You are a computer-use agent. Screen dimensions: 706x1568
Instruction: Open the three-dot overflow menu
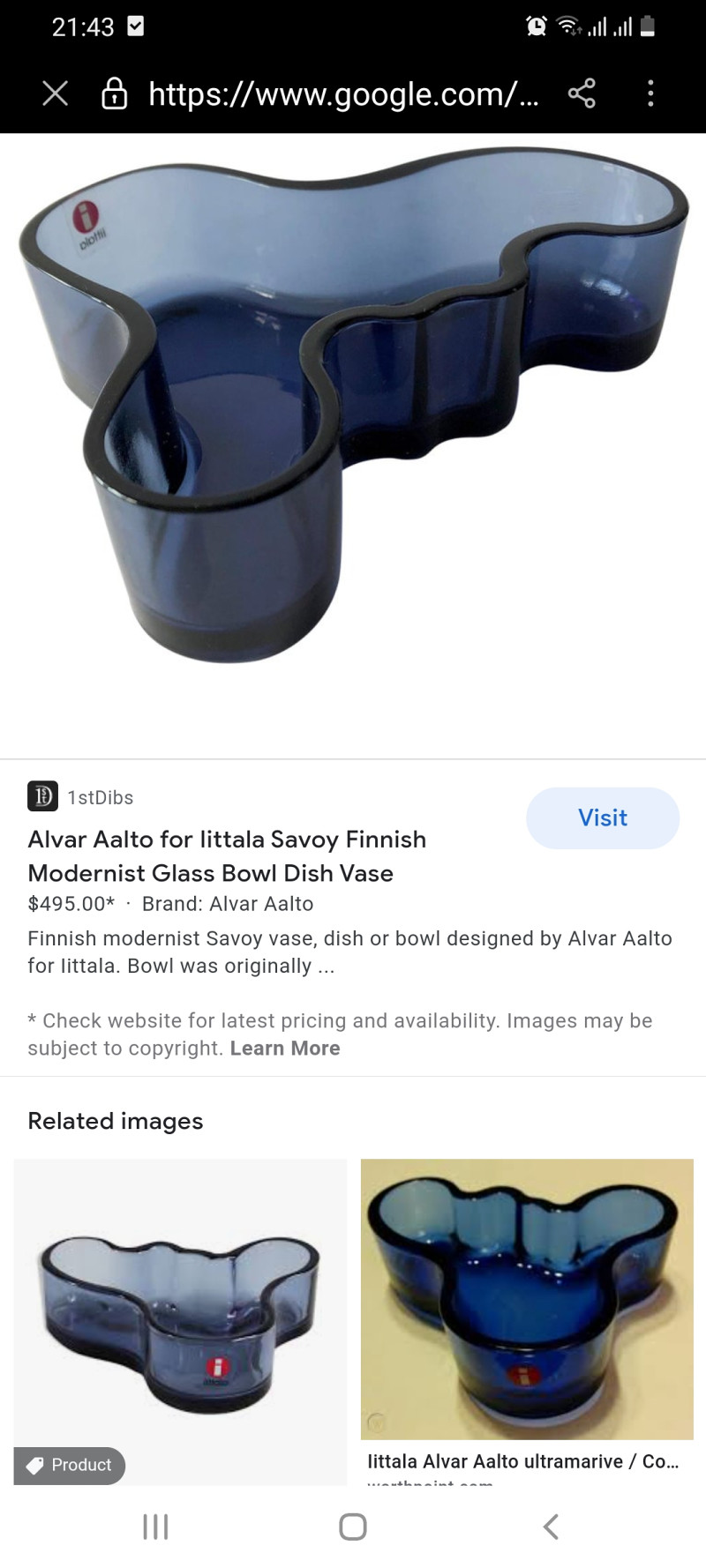point(650,93)
